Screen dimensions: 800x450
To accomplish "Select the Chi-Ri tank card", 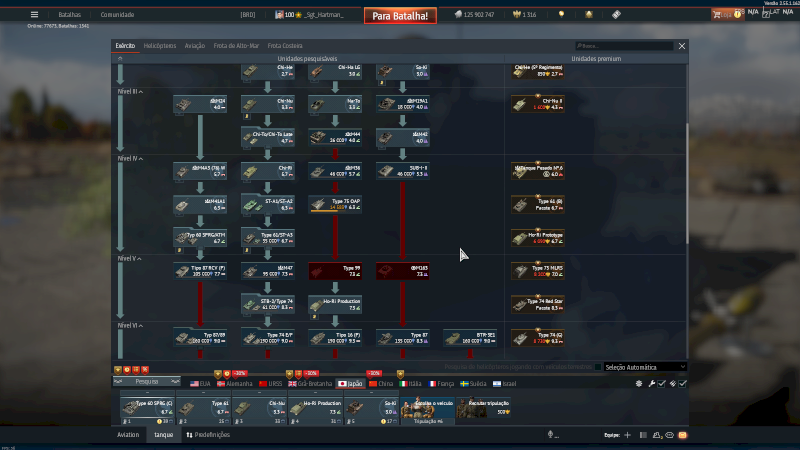I will pos(267,171).
